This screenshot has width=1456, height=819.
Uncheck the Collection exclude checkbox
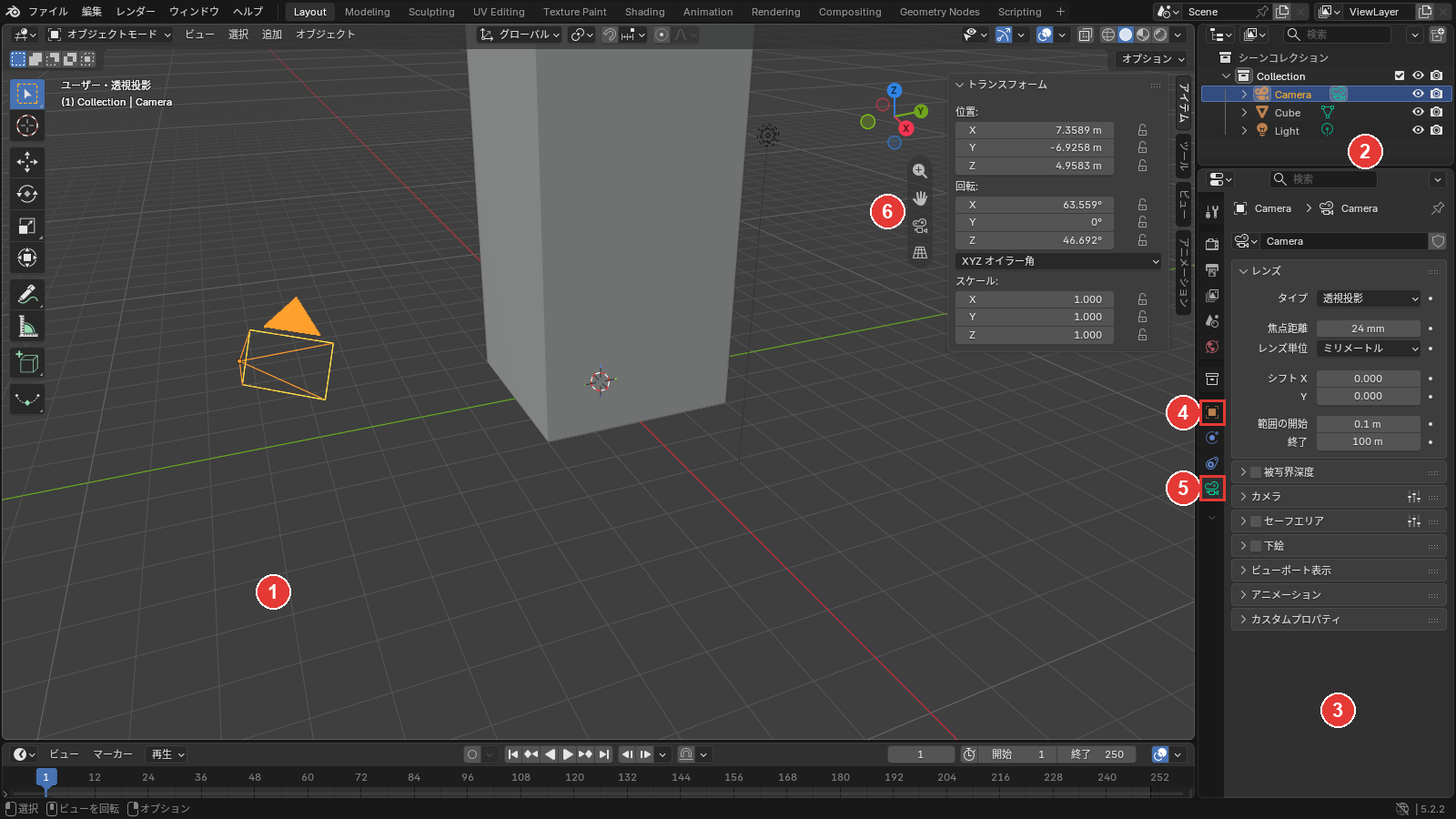coord(1400,76)
